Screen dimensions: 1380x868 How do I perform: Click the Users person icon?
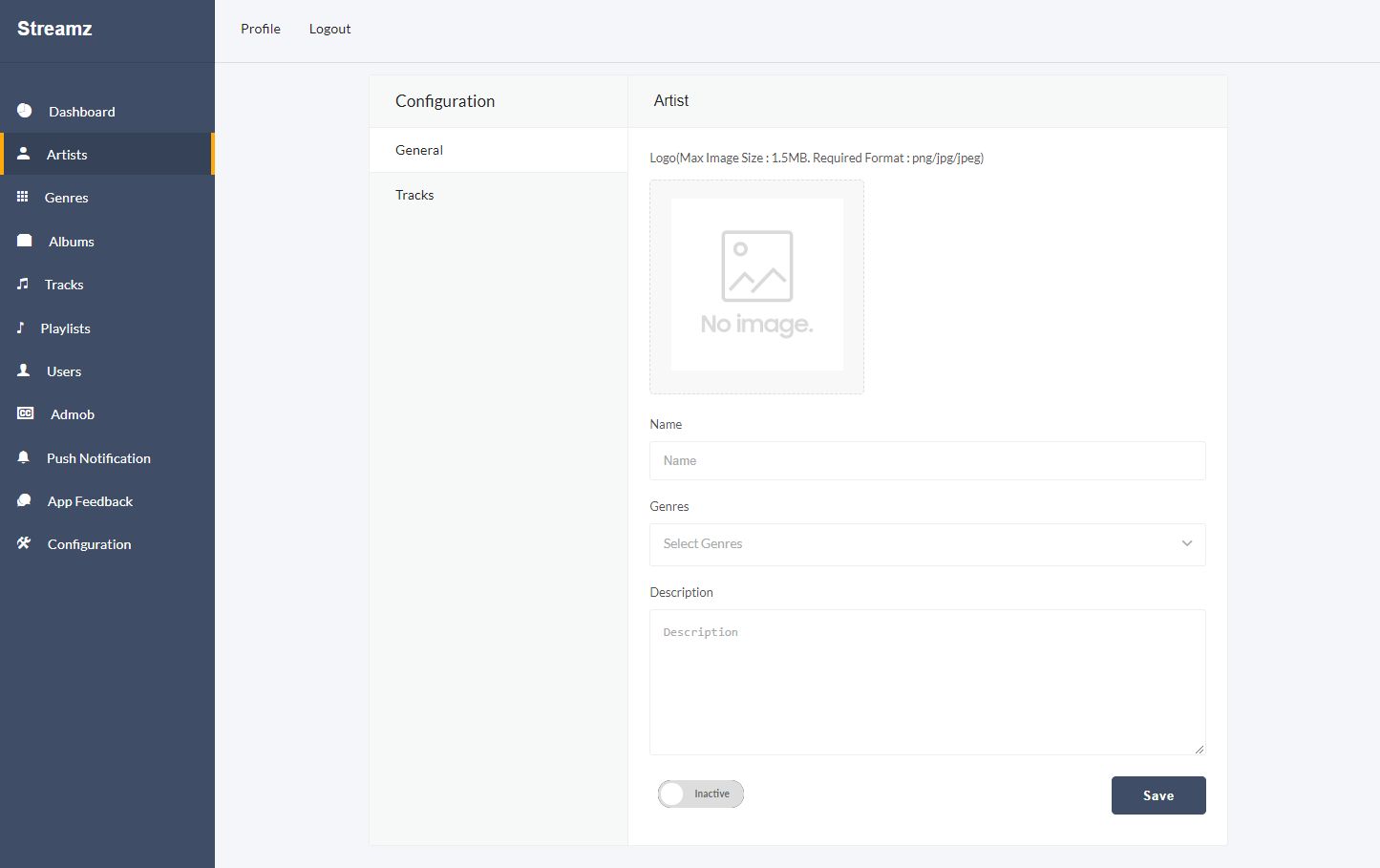pos(24,370)
